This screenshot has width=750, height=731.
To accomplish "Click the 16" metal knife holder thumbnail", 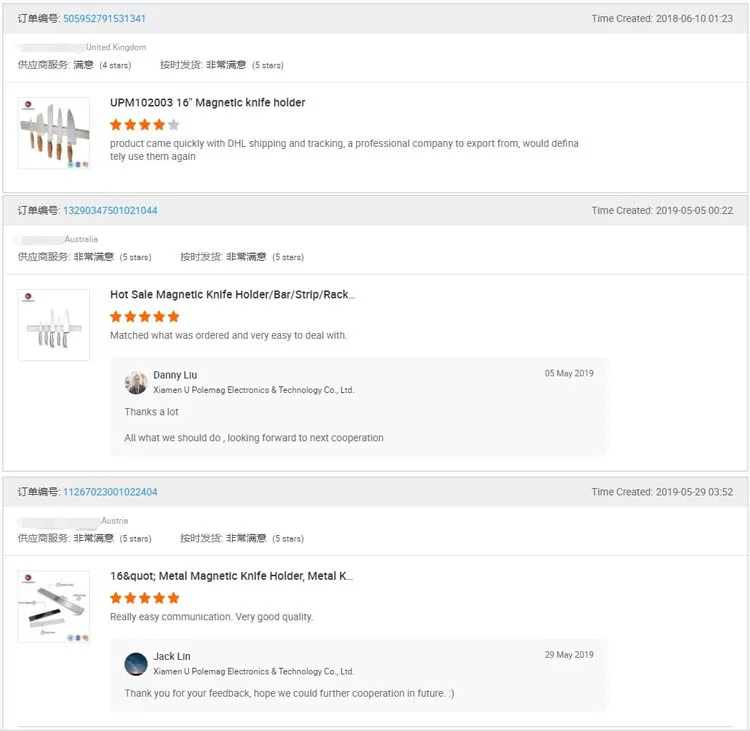I will point(54,606).
